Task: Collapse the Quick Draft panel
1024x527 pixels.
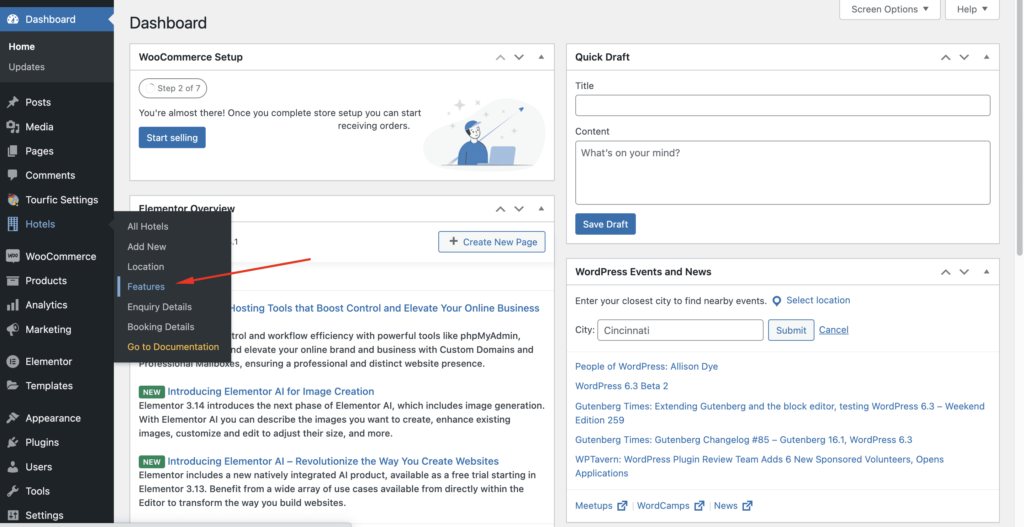Action: [x=986, y=57]
